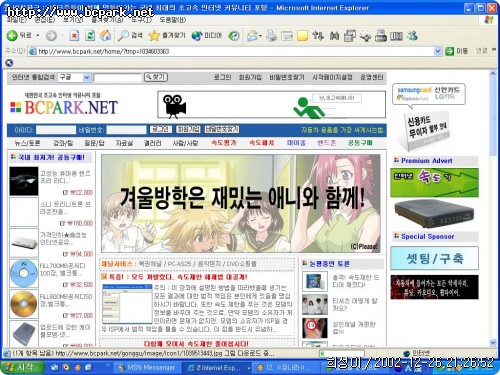
Task: Click the green Back arrow icon
Action: [12, 36]
